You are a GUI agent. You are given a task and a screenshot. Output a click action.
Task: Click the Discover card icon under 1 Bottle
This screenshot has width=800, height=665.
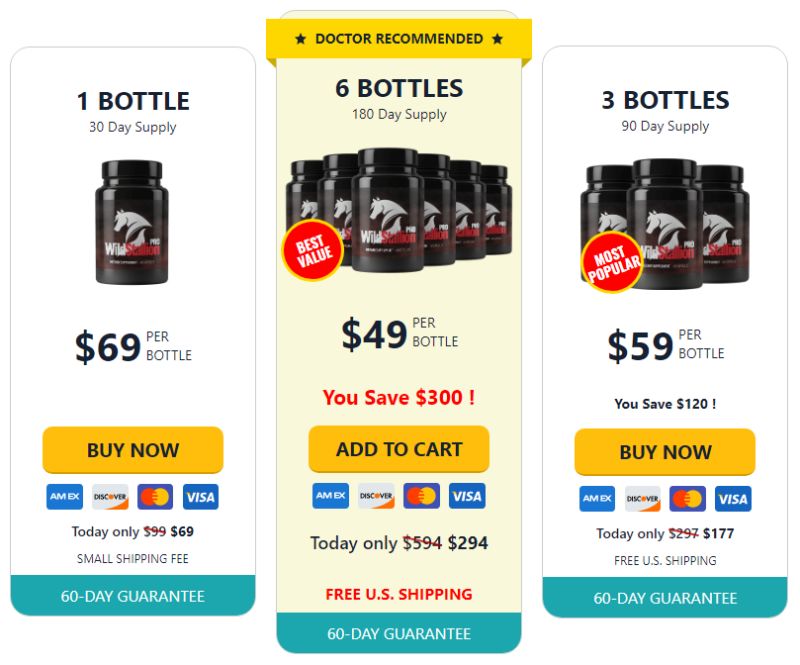click(x=110, y=497)
